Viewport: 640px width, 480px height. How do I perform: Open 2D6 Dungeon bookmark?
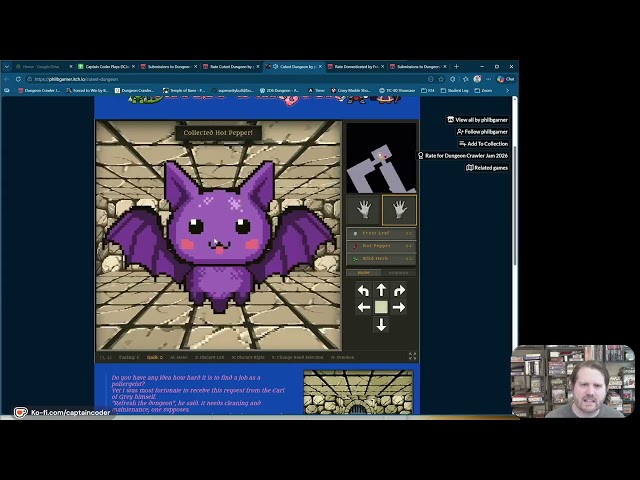280,91
